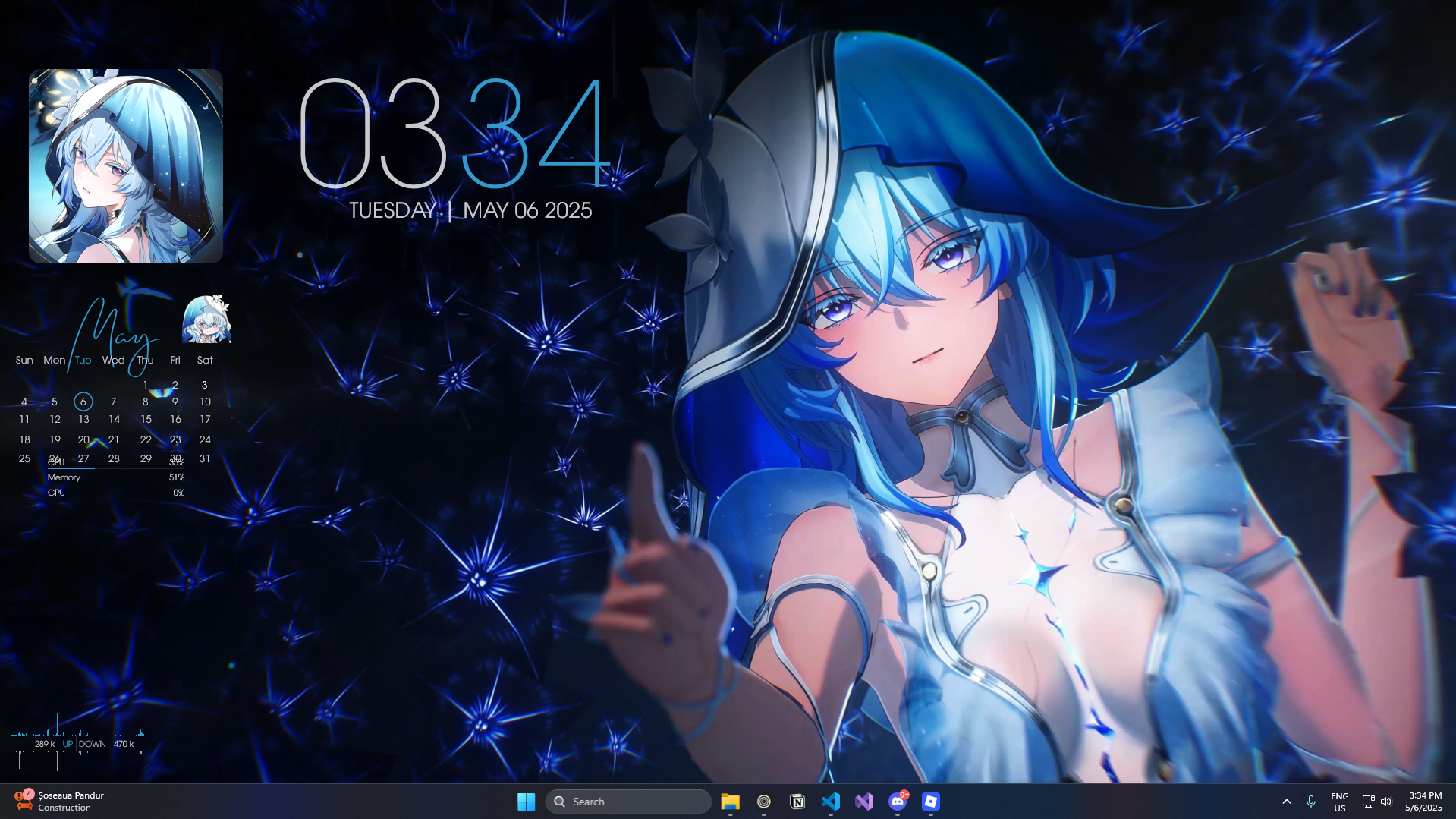Open File Explorer from the taskbar
The image size is (1456, 819).
click(730, 802)
